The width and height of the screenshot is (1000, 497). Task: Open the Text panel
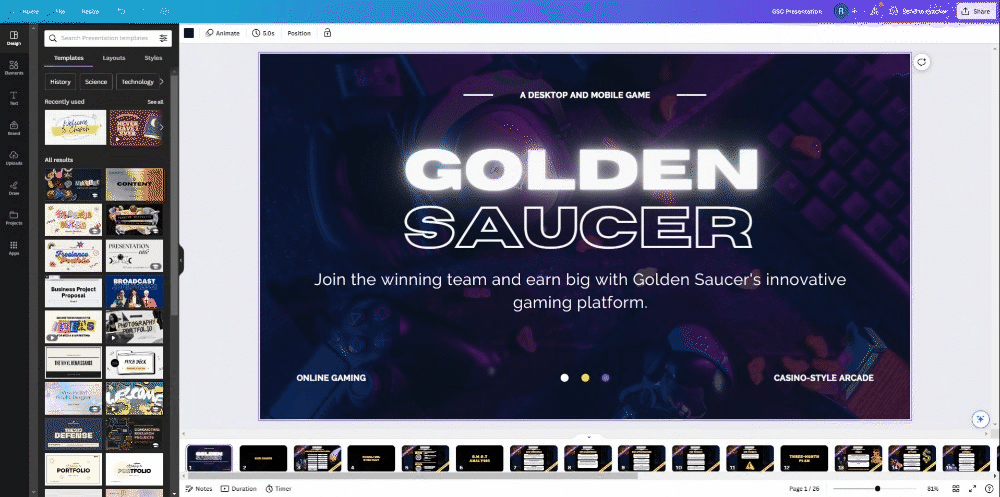point(13,98)
